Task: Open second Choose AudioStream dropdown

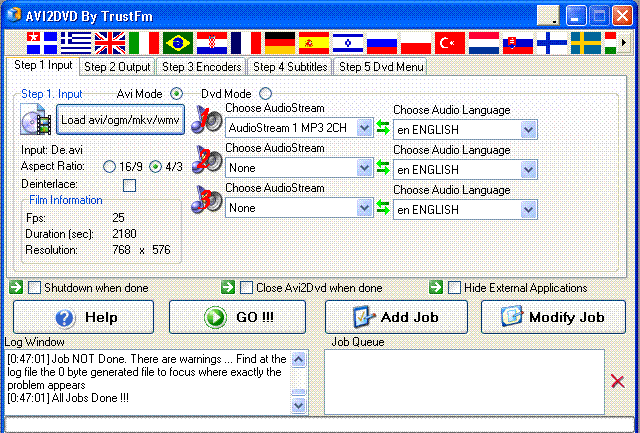Action: (x=299, y=168)
